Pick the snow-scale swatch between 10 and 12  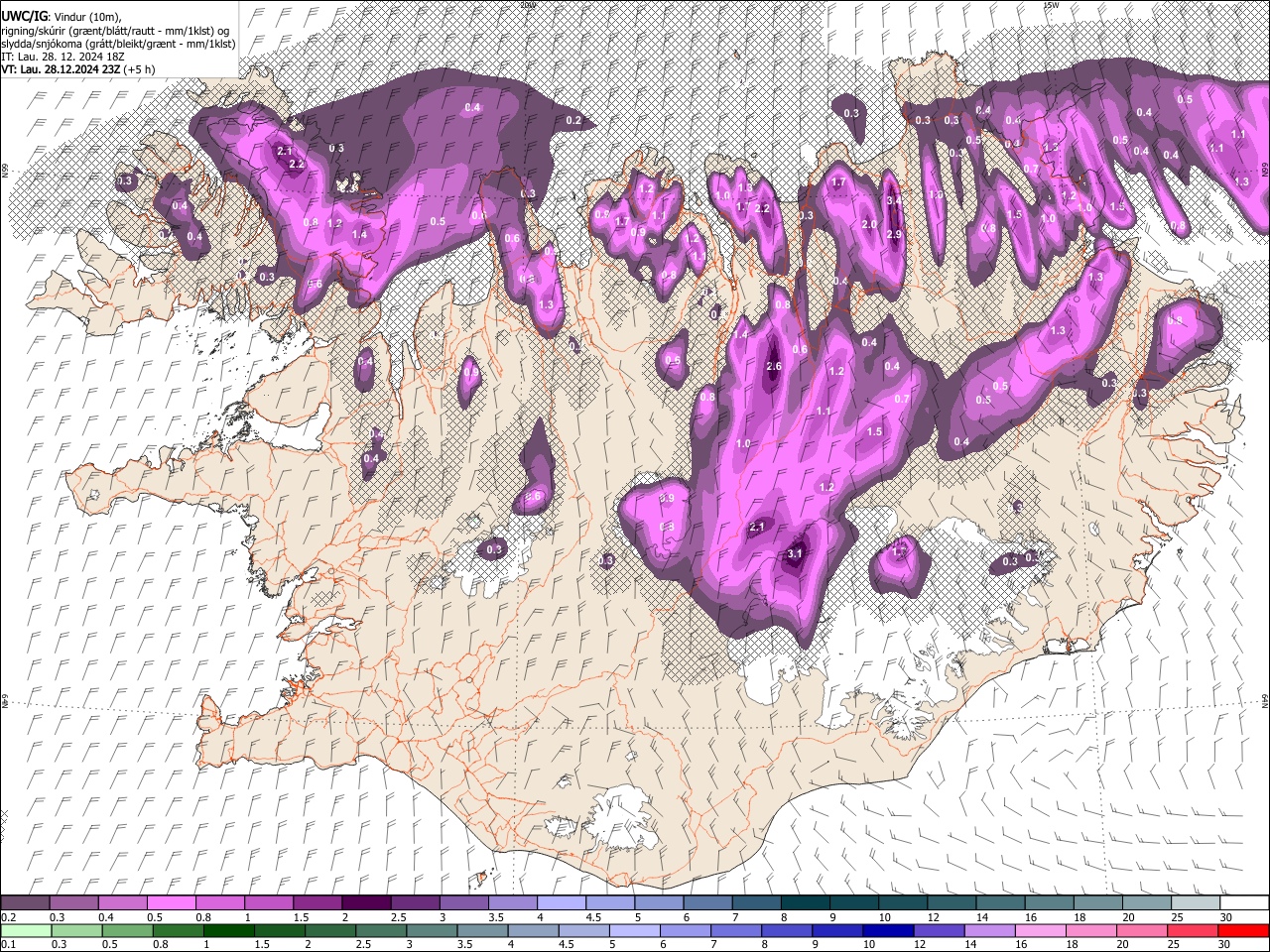tap(902, 903)
